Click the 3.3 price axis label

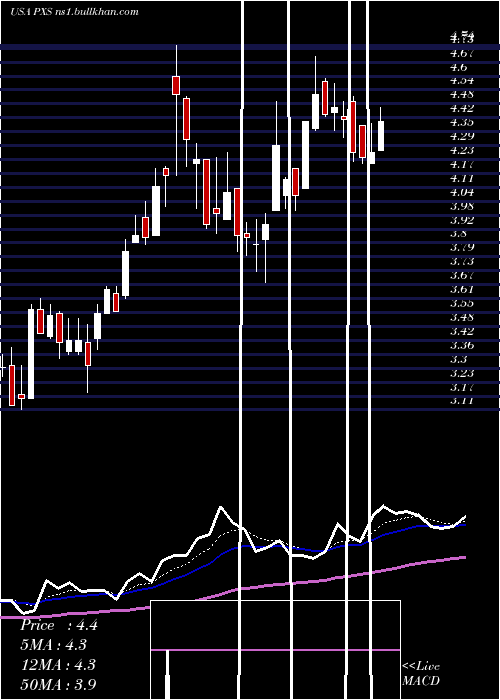point(459,359)
